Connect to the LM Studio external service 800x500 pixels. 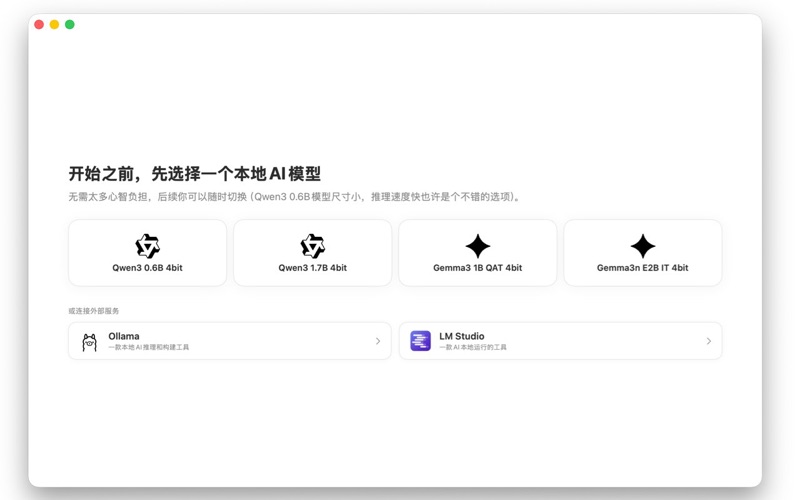tap(560, 341)
